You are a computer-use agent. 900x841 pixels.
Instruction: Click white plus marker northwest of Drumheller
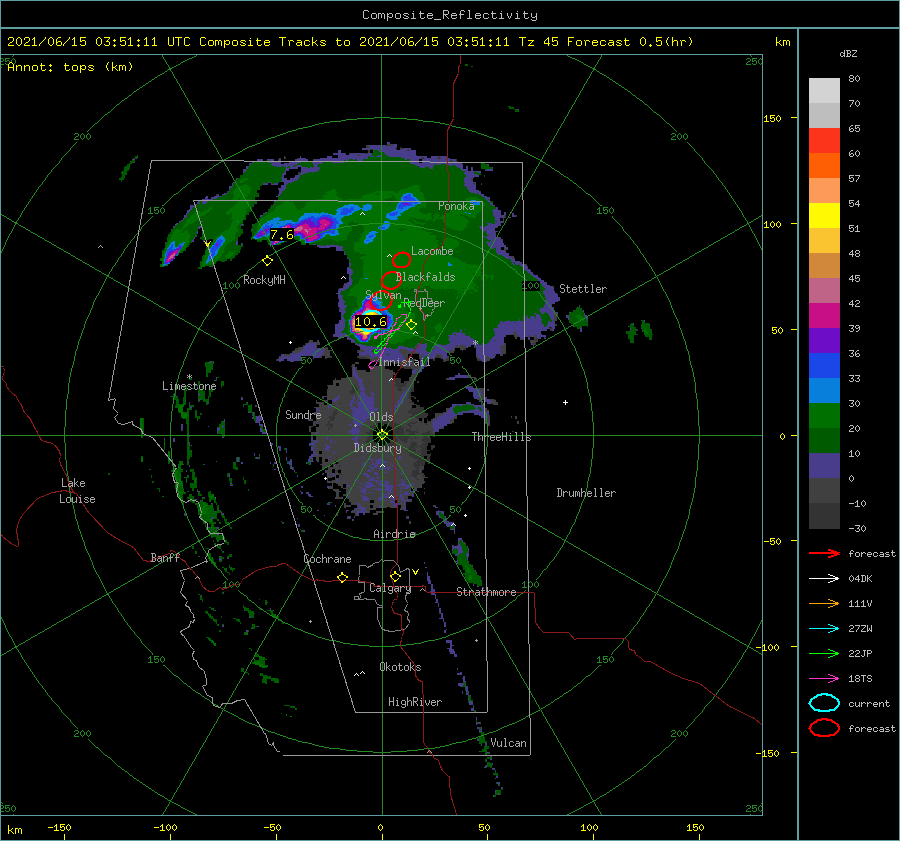click(x=565, y=402)
